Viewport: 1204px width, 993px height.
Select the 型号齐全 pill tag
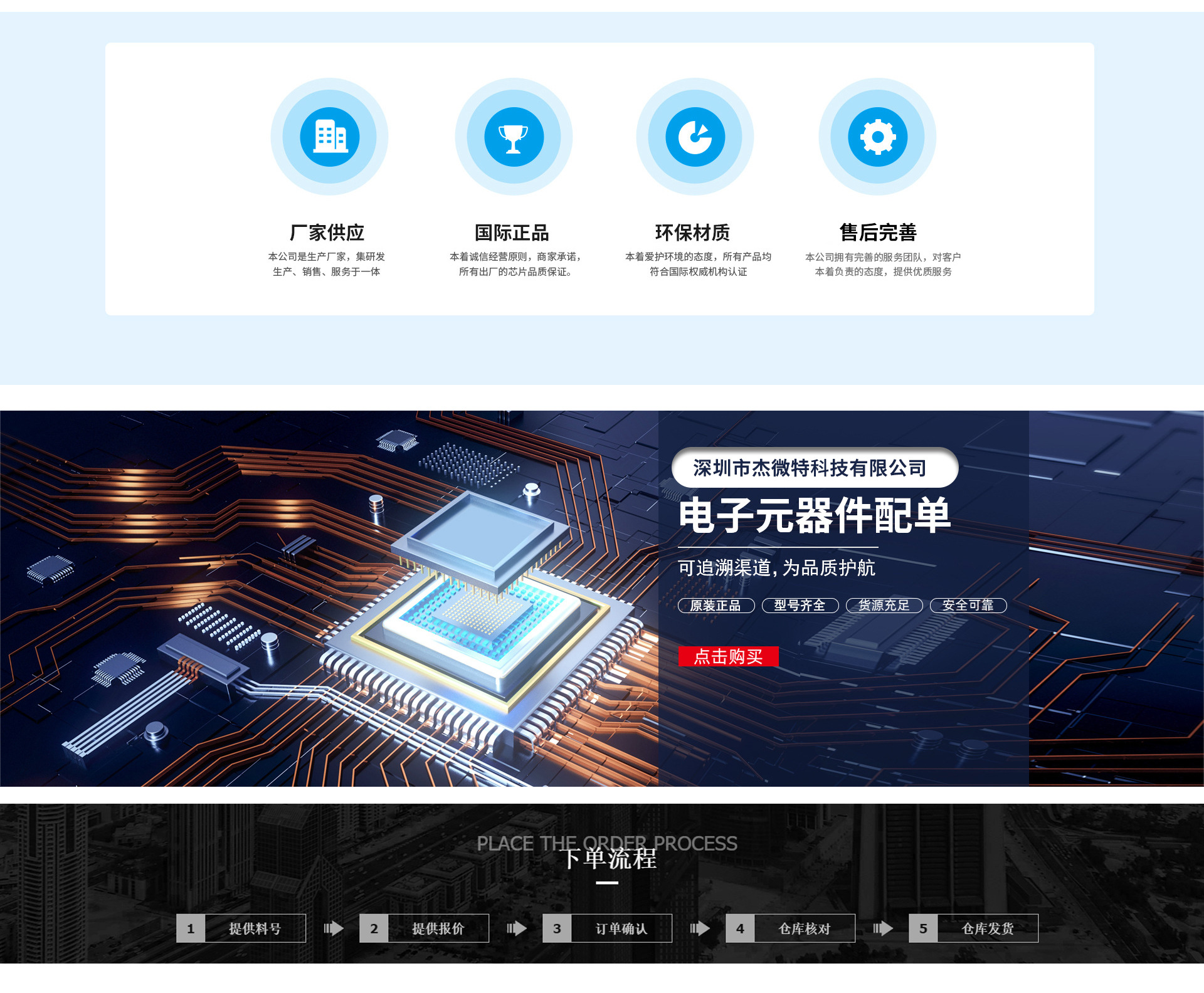[800, 605]
